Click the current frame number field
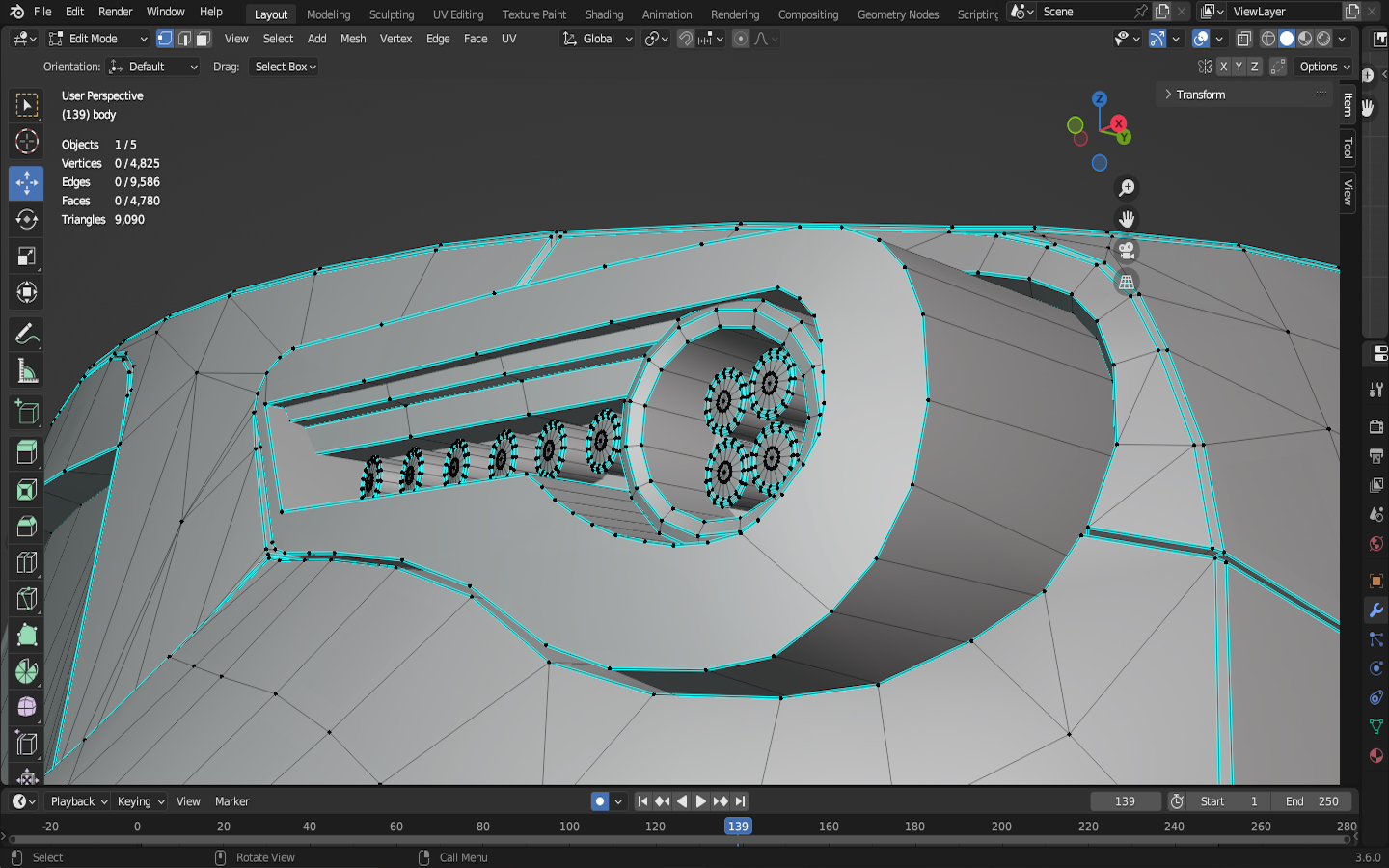This screenshot has height=868, width=1389. tap(1126, 801)
